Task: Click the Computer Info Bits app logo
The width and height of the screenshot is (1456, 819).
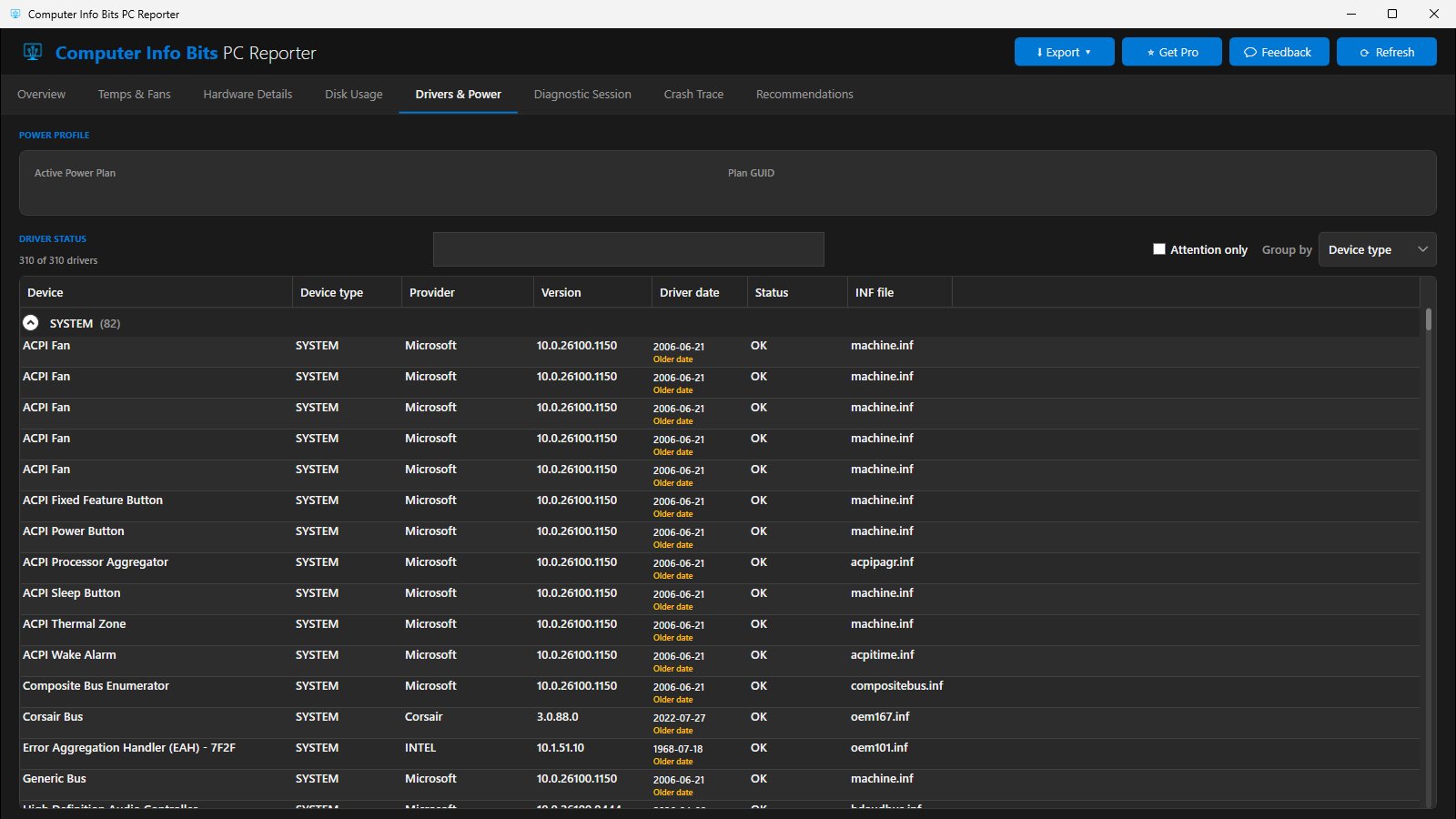Action: click(x=33, y=52)
